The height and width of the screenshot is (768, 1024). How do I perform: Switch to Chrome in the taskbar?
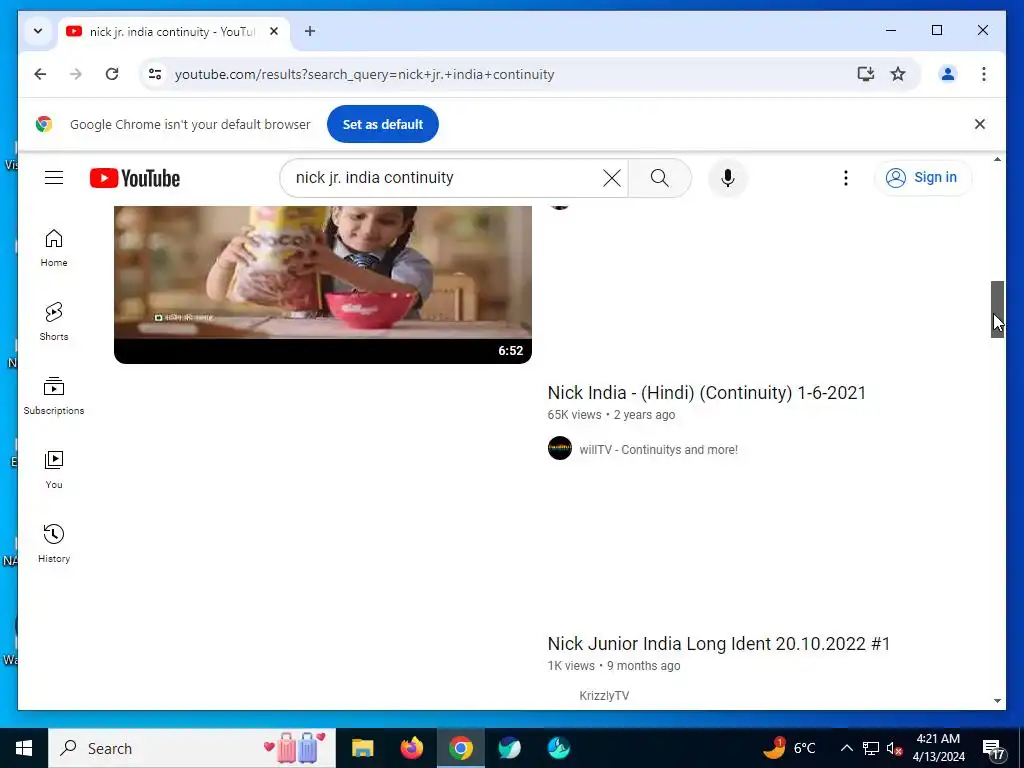tap(460, 748)
